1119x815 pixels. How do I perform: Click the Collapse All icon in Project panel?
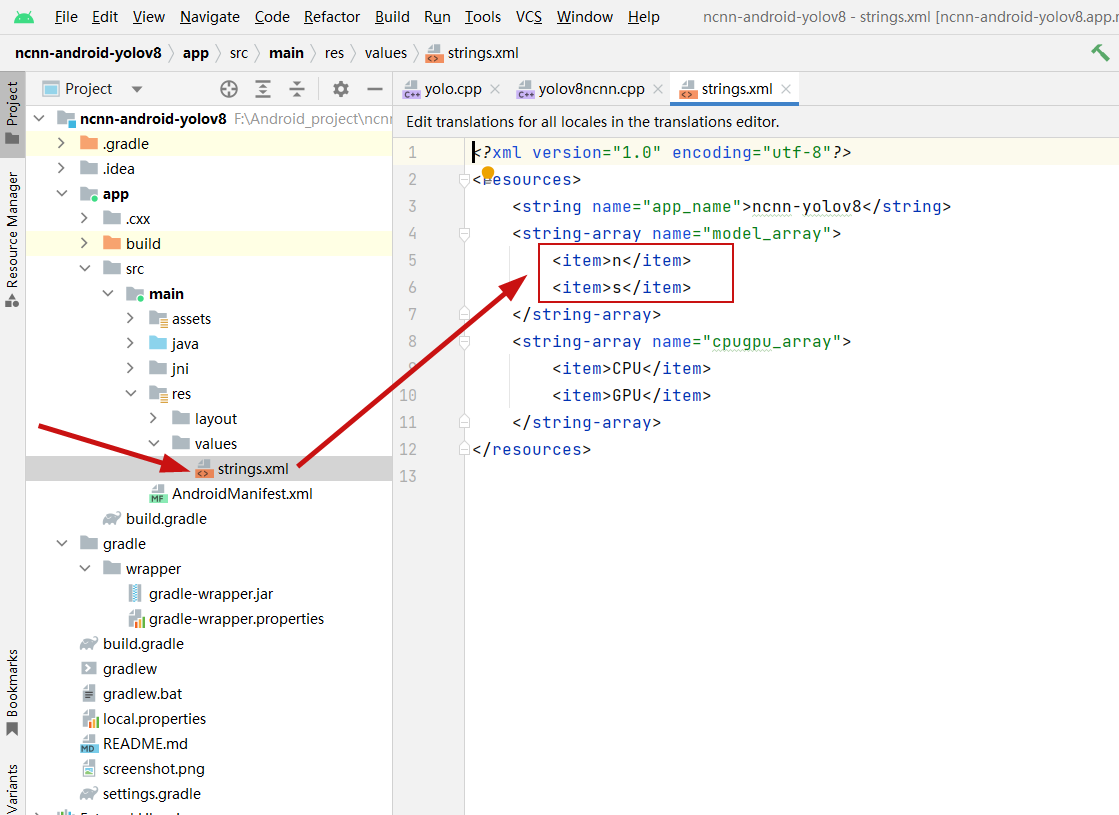(x=297, y=89)
